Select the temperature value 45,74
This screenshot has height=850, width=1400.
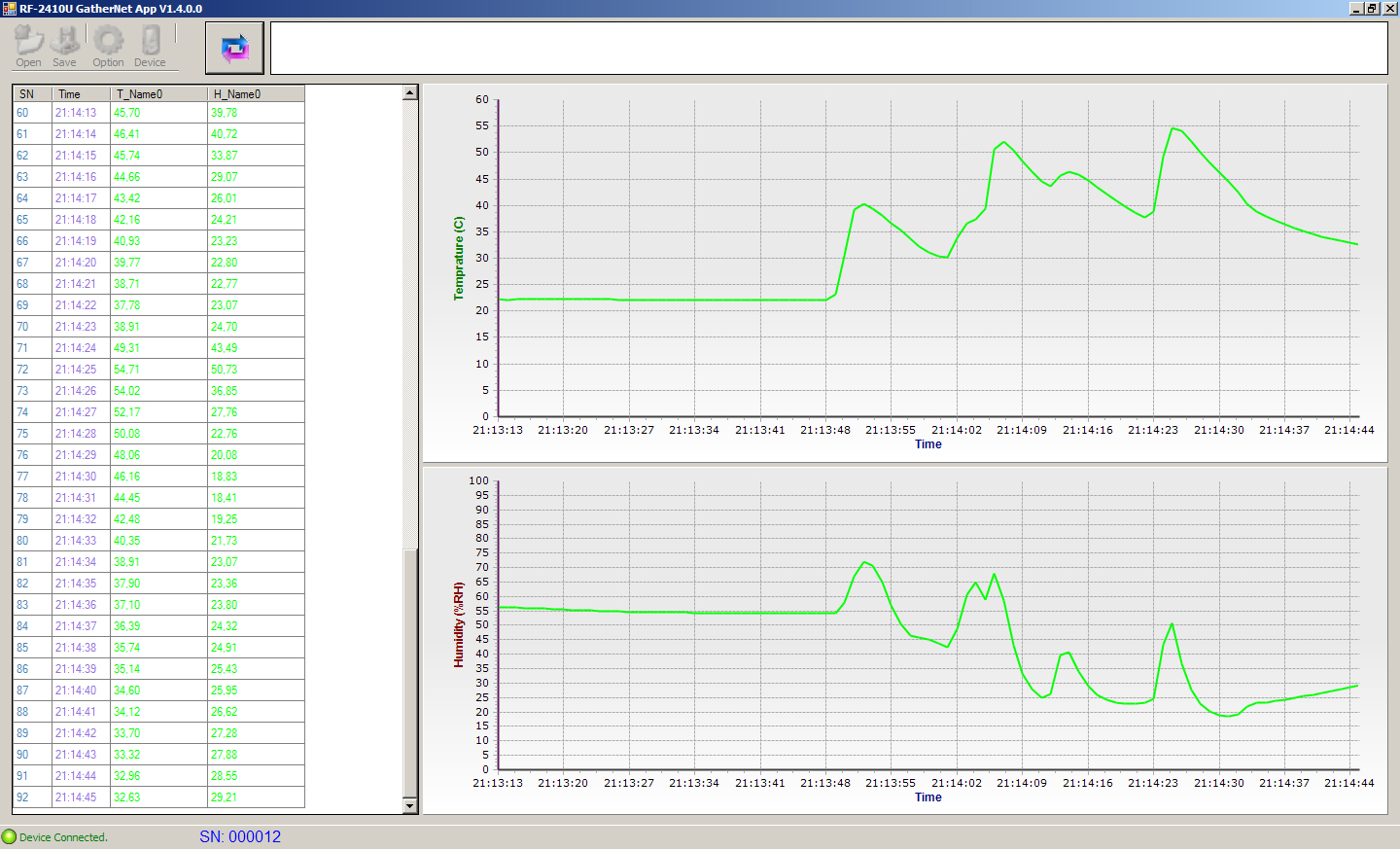tap(158, 156)
